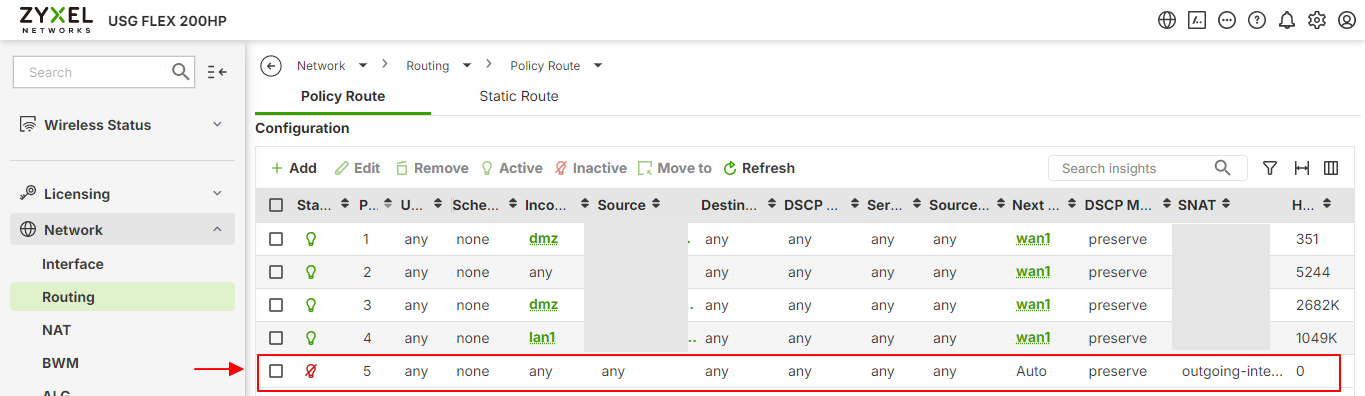Click the Wireless Status icon in sidebar

tap(27, 125)
